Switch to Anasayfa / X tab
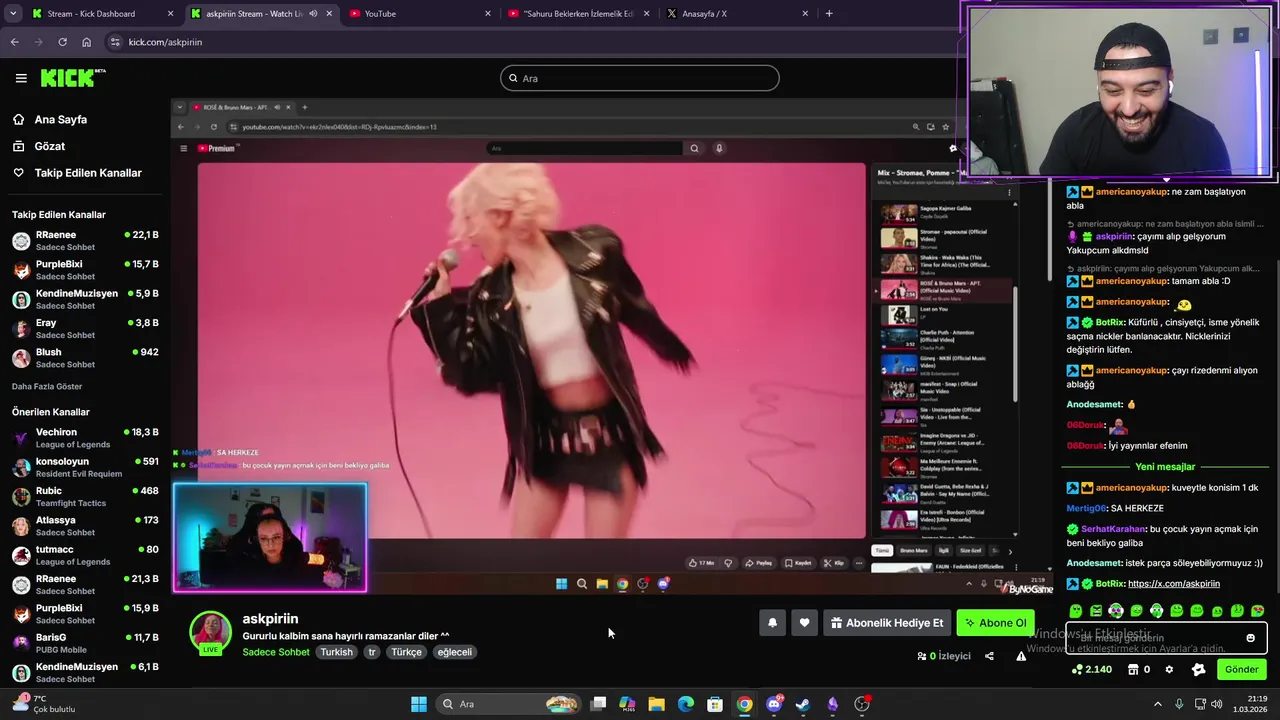Viewport: 1280px width, 720px height. [x=736, y=14]
